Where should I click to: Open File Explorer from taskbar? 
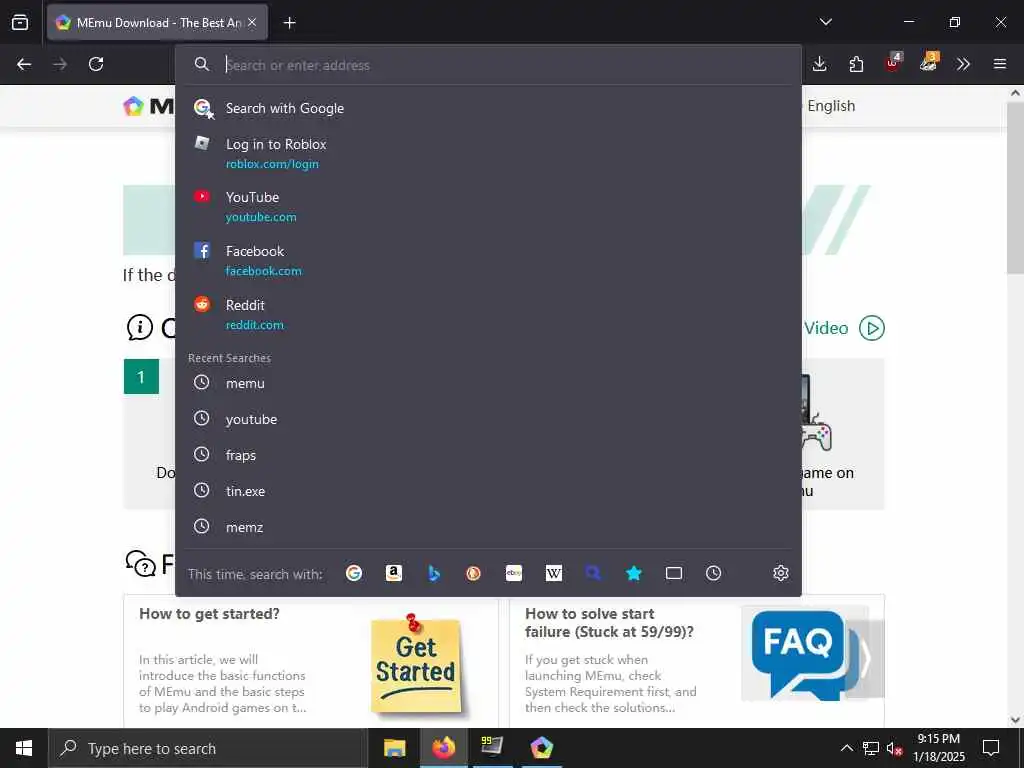point(394,748)
